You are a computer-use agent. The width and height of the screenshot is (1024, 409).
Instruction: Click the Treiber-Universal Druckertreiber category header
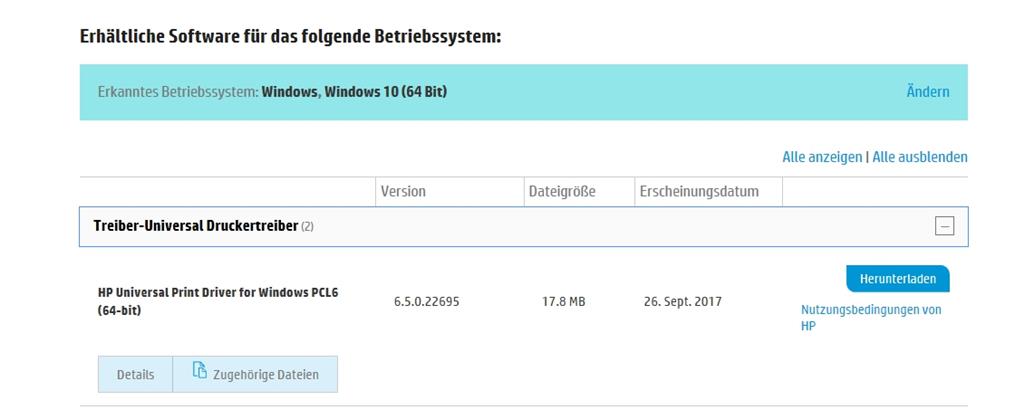(523, 226)
